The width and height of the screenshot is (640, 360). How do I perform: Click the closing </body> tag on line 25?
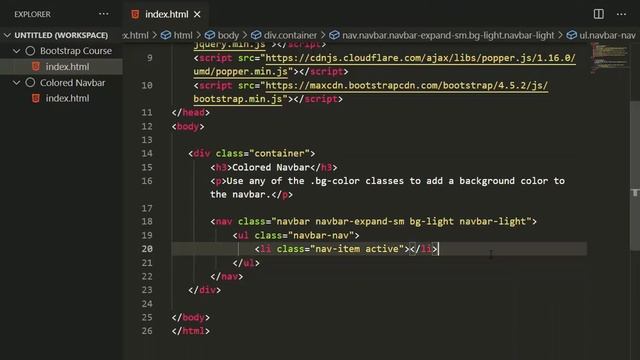191,317
